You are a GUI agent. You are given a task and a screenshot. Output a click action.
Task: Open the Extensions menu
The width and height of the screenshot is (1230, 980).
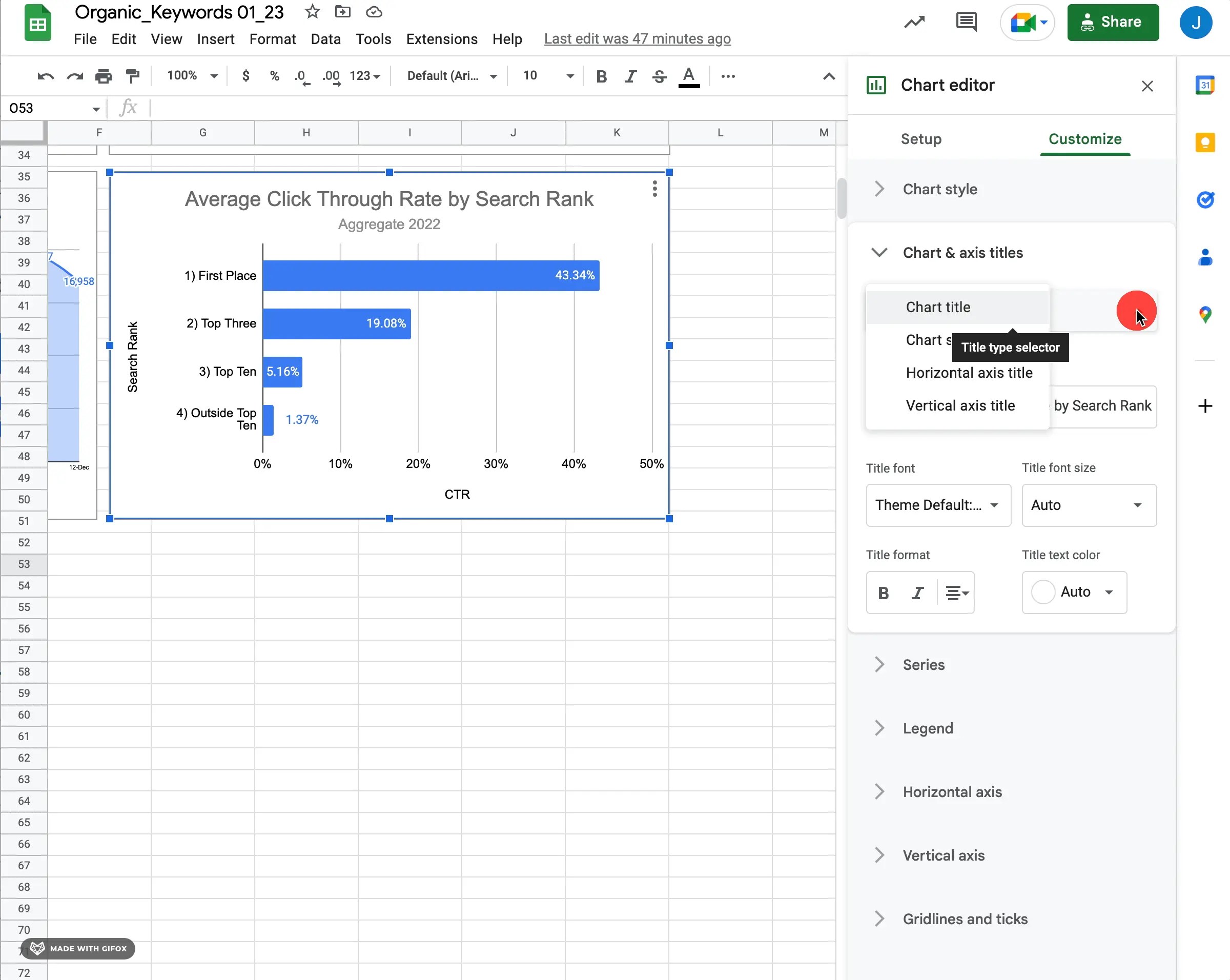(442, 39)
